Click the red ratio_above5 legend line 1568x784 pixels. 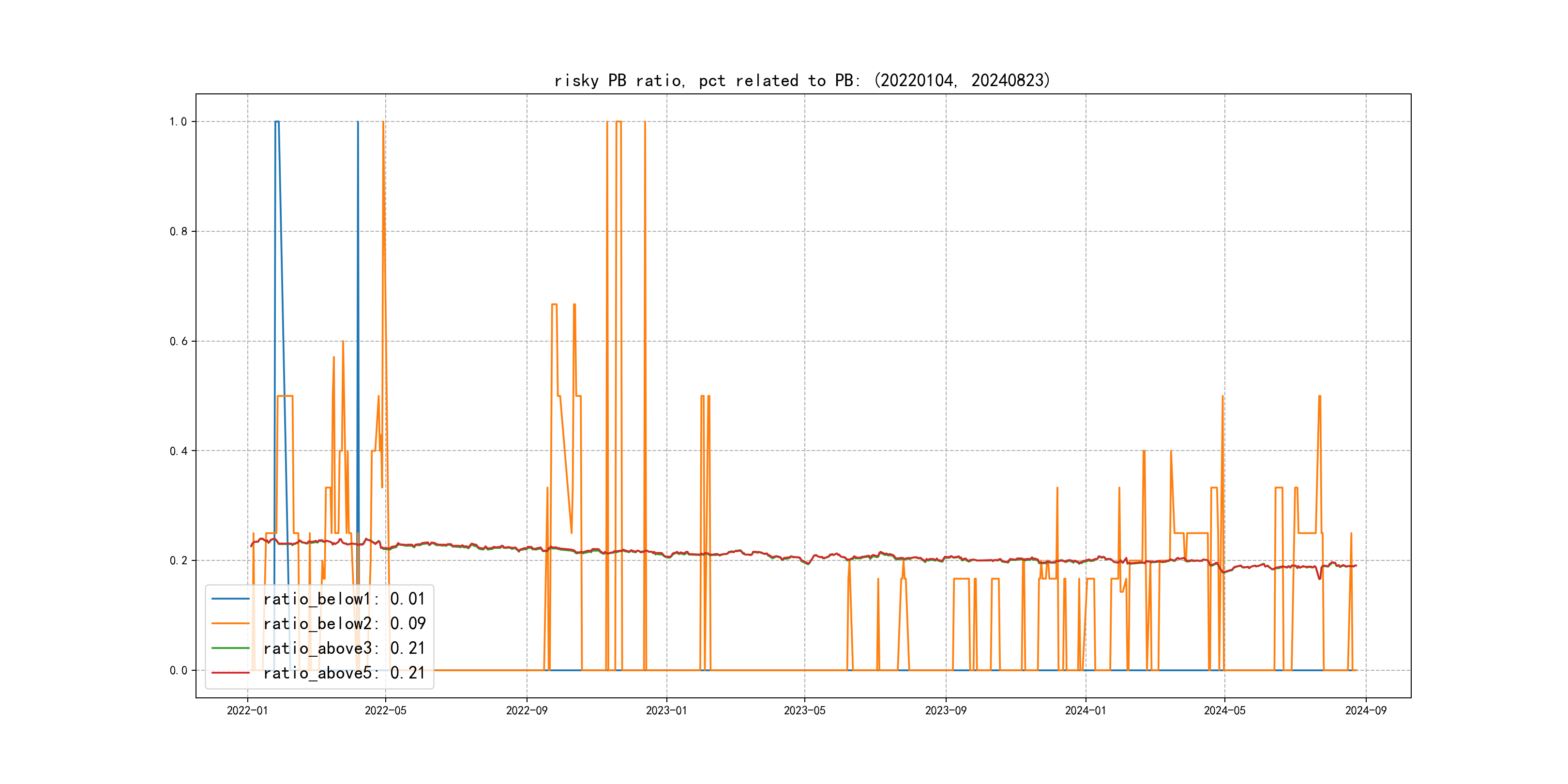coord(230,673)
